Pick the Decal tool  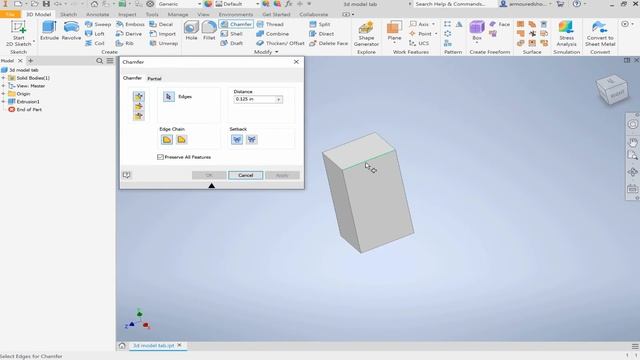161,24
